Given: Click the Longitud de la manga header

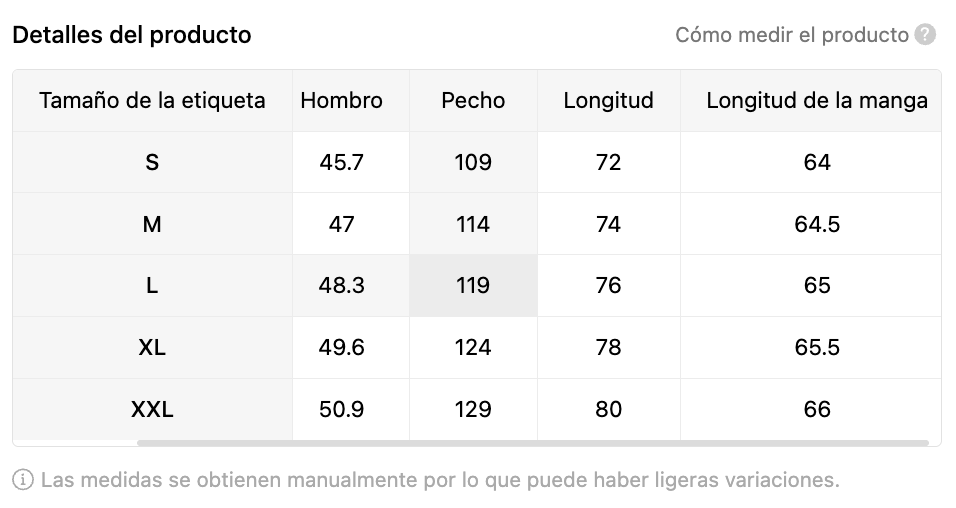Looking at the screenshot, I should [x=816, y=101].
